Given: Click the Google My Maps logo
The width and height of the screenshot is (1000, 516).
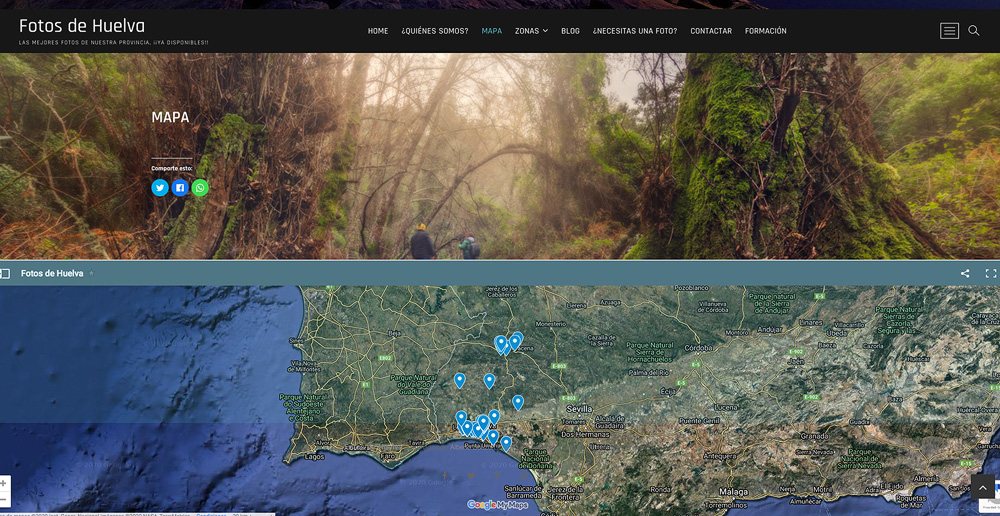Looking at the screenshot, I should click(x=497, y=505).
